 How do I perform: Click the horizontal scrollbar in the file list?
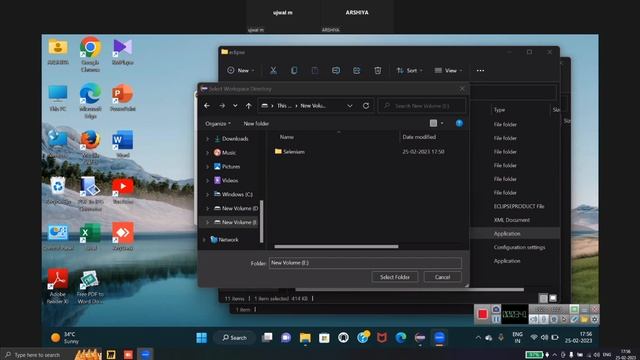pyautogui.click(x=336, y=247)
